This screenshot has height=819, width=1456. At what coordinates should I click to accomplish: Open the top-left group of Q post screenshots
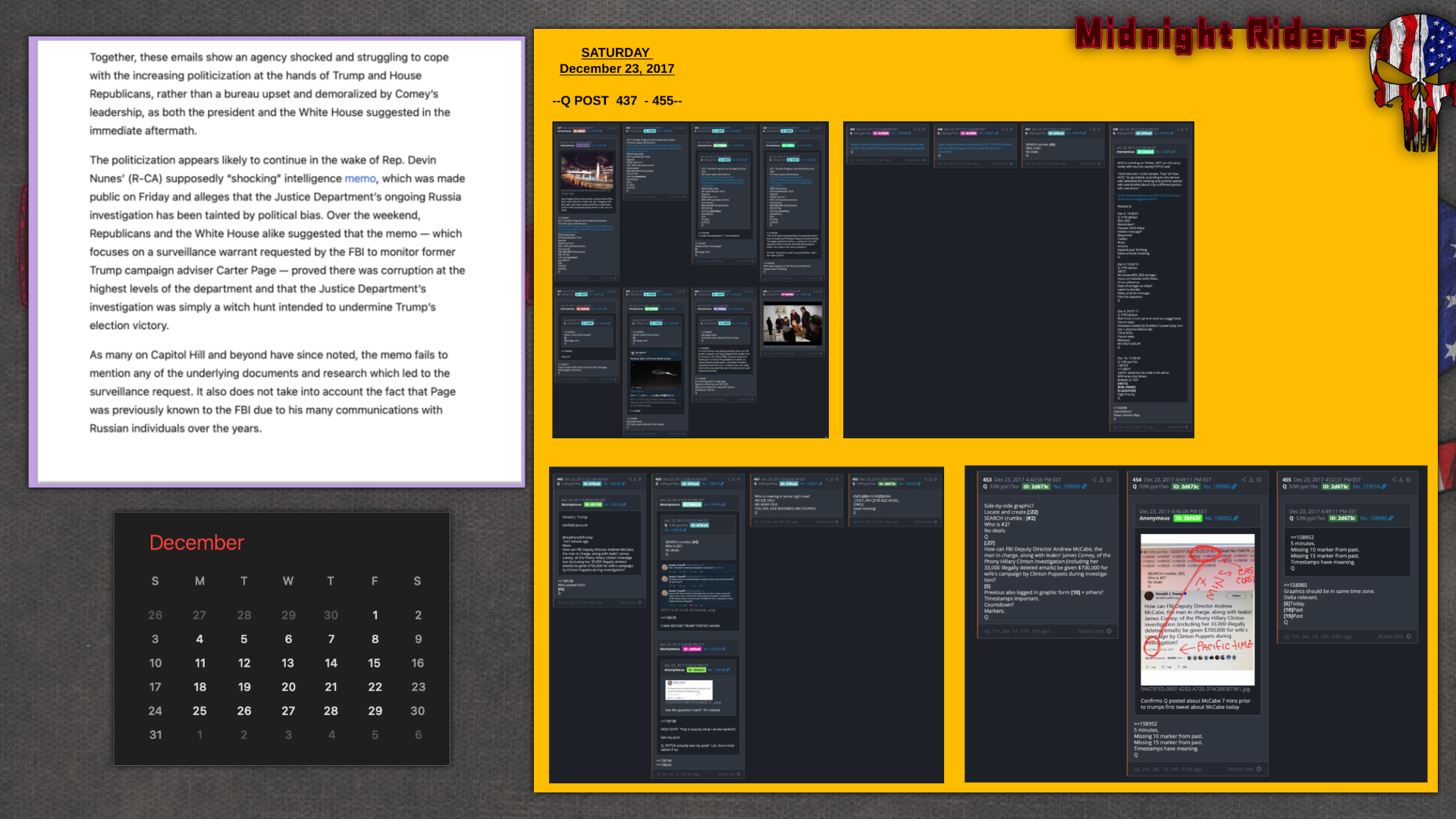pos(690,280)
